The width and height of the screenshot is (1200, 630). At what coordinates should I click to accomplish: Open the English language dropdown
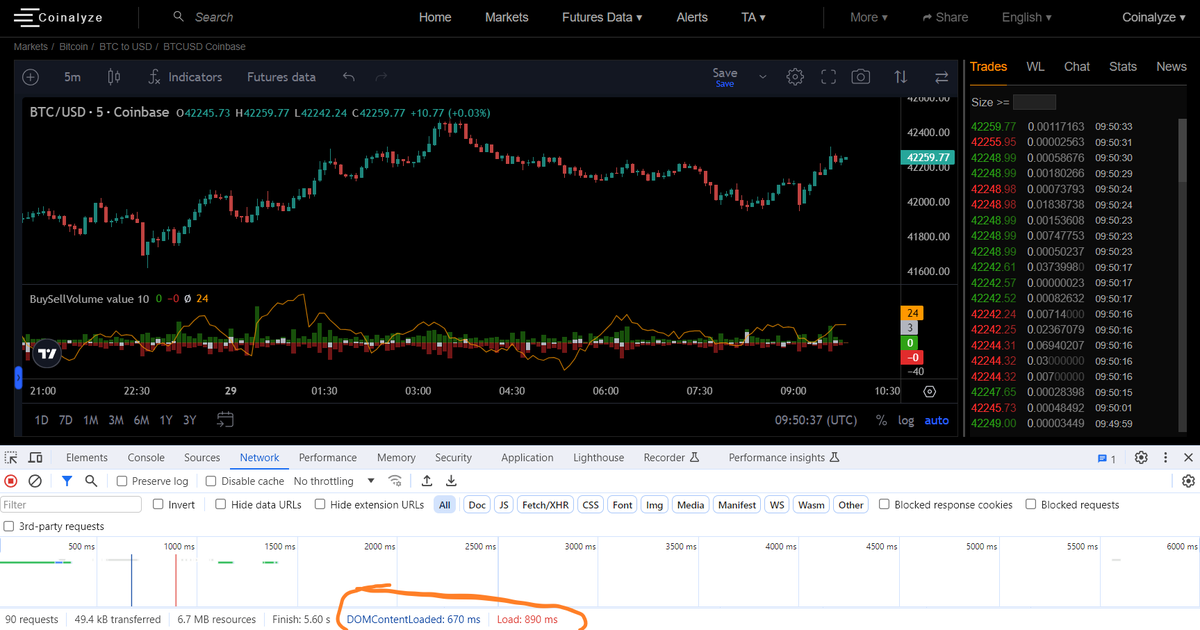click(1027, 17)
